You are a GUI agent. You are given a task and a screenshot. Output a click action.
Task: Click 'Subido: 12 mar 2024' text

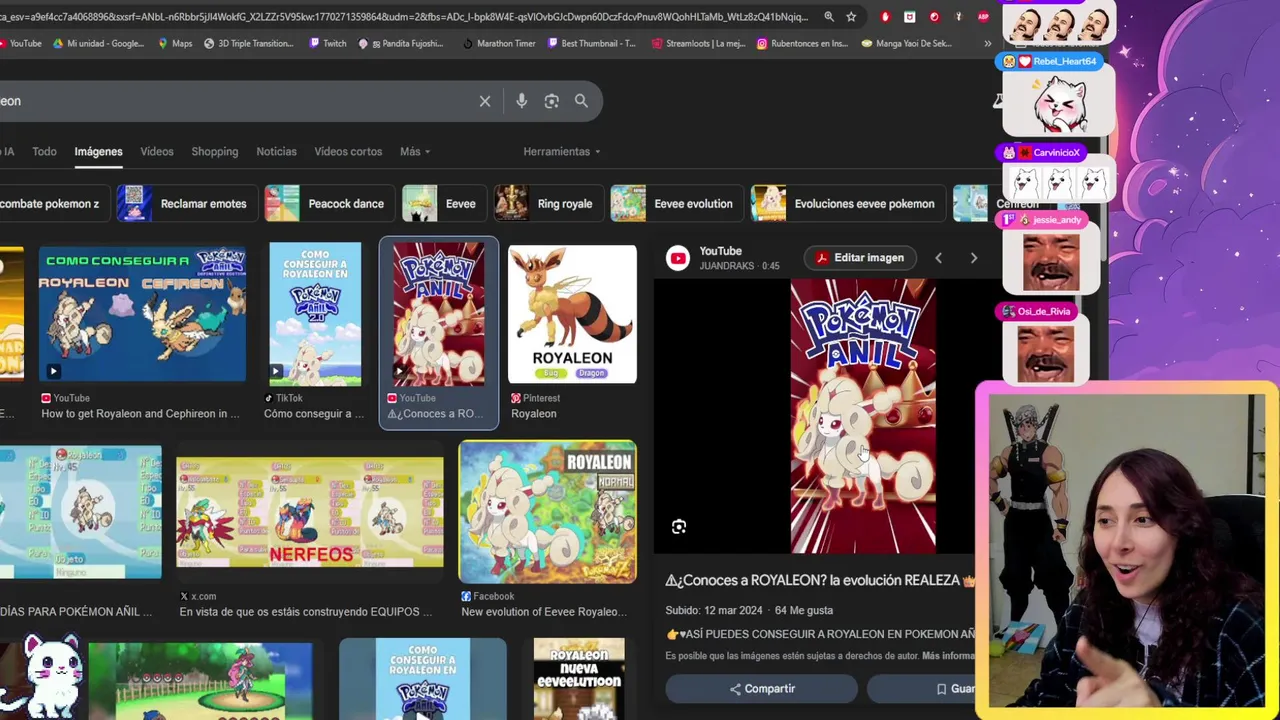click(x=712, y=610)
